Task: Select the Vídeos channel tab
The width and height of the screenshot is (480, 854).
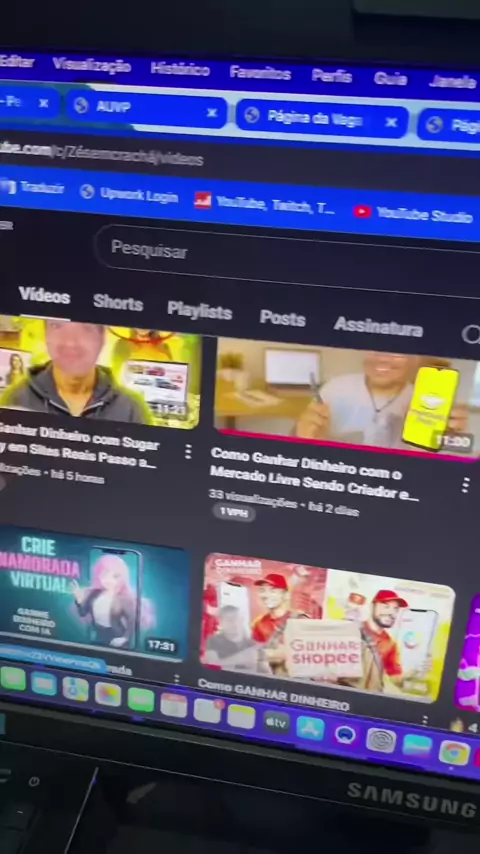Action: coord(44,296)
